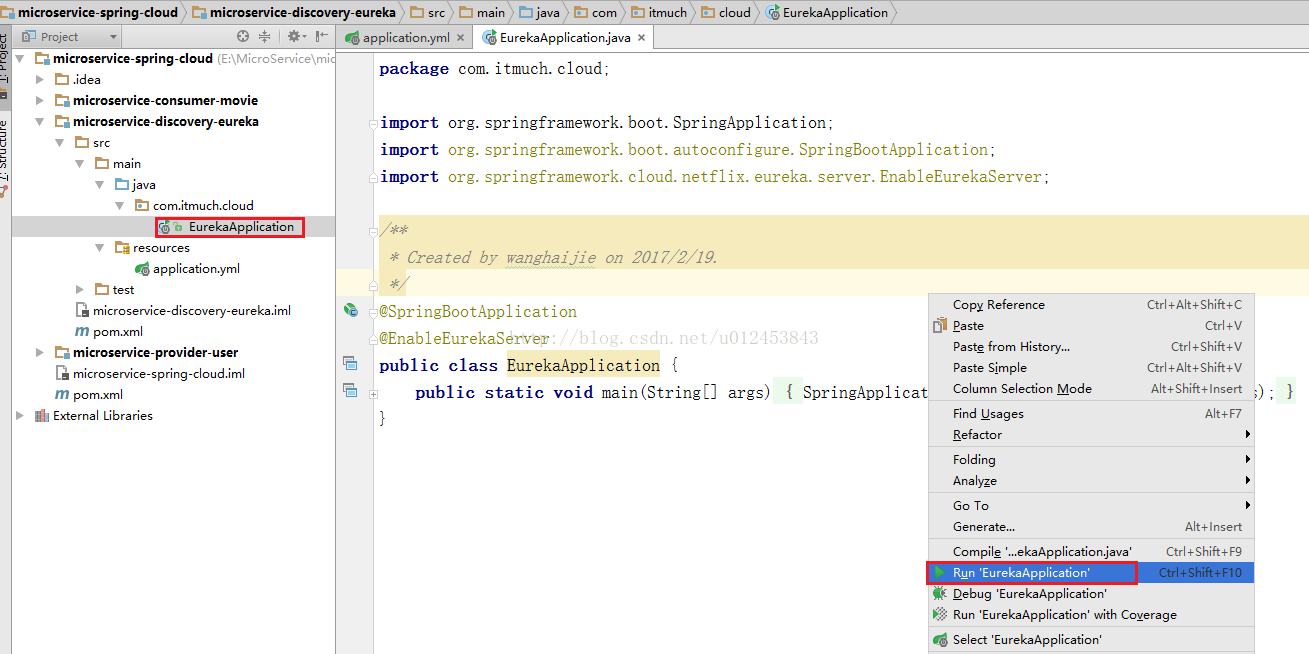
Task: Close the application.yml tab
Action: [x=461, y=38]
